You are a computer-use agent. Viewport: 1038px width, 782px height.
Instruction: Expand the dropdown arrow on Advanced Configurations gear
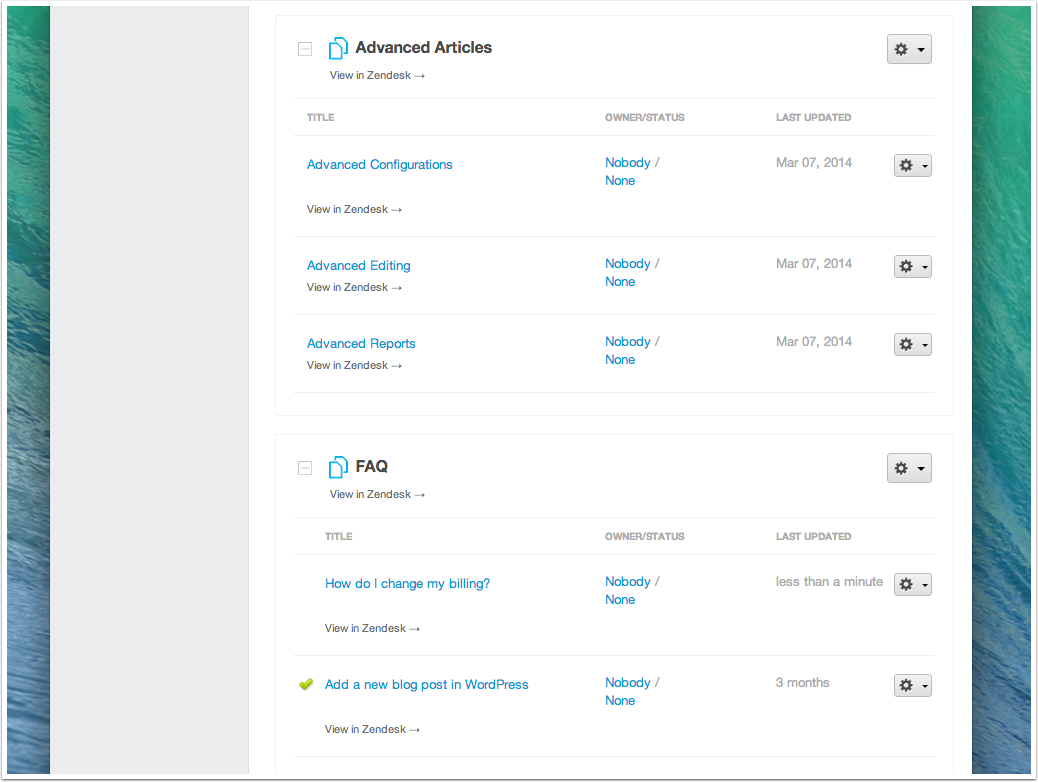click(923, 165)
